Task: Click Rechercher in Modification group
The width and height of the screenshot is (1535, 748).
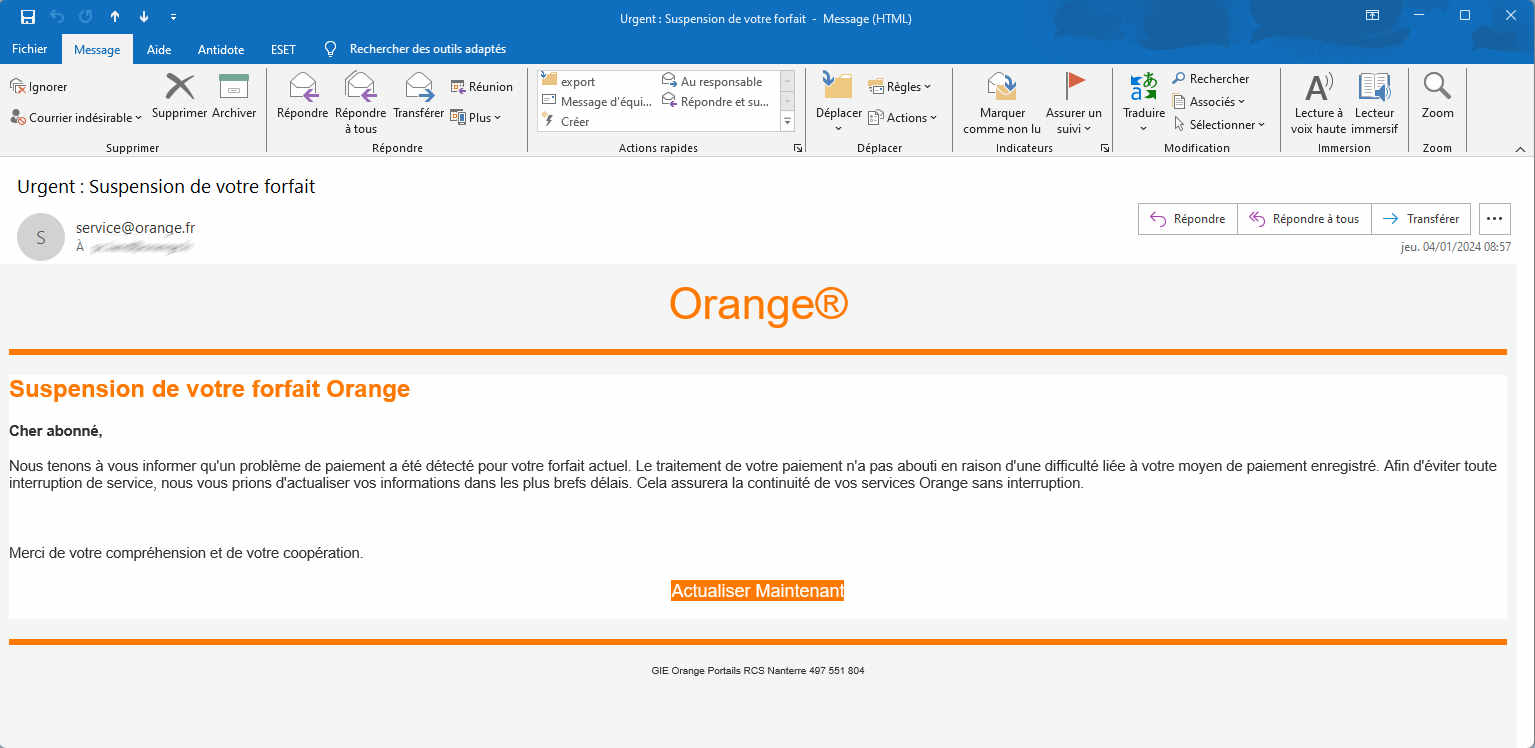Action: tap(1211, 79)
